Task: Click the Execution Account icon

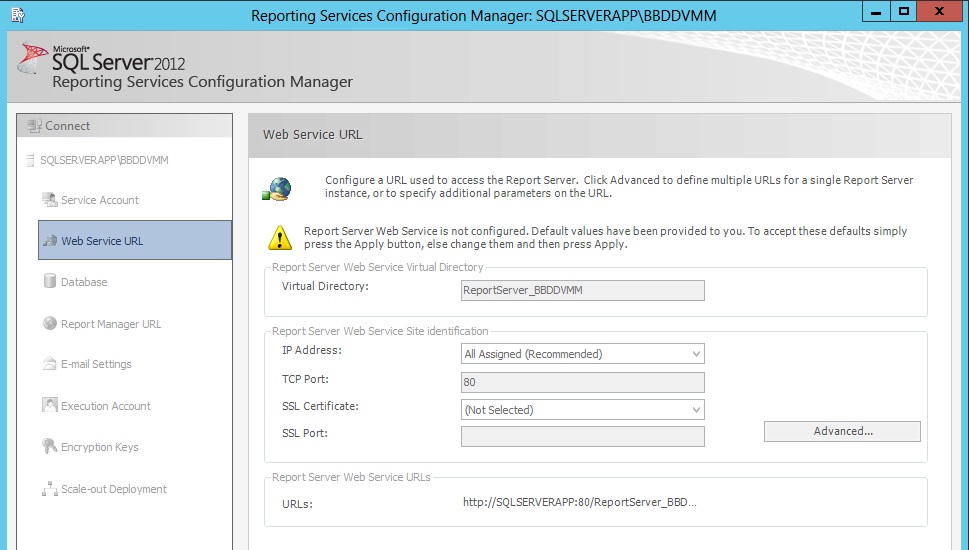Action: pos(50,406)
